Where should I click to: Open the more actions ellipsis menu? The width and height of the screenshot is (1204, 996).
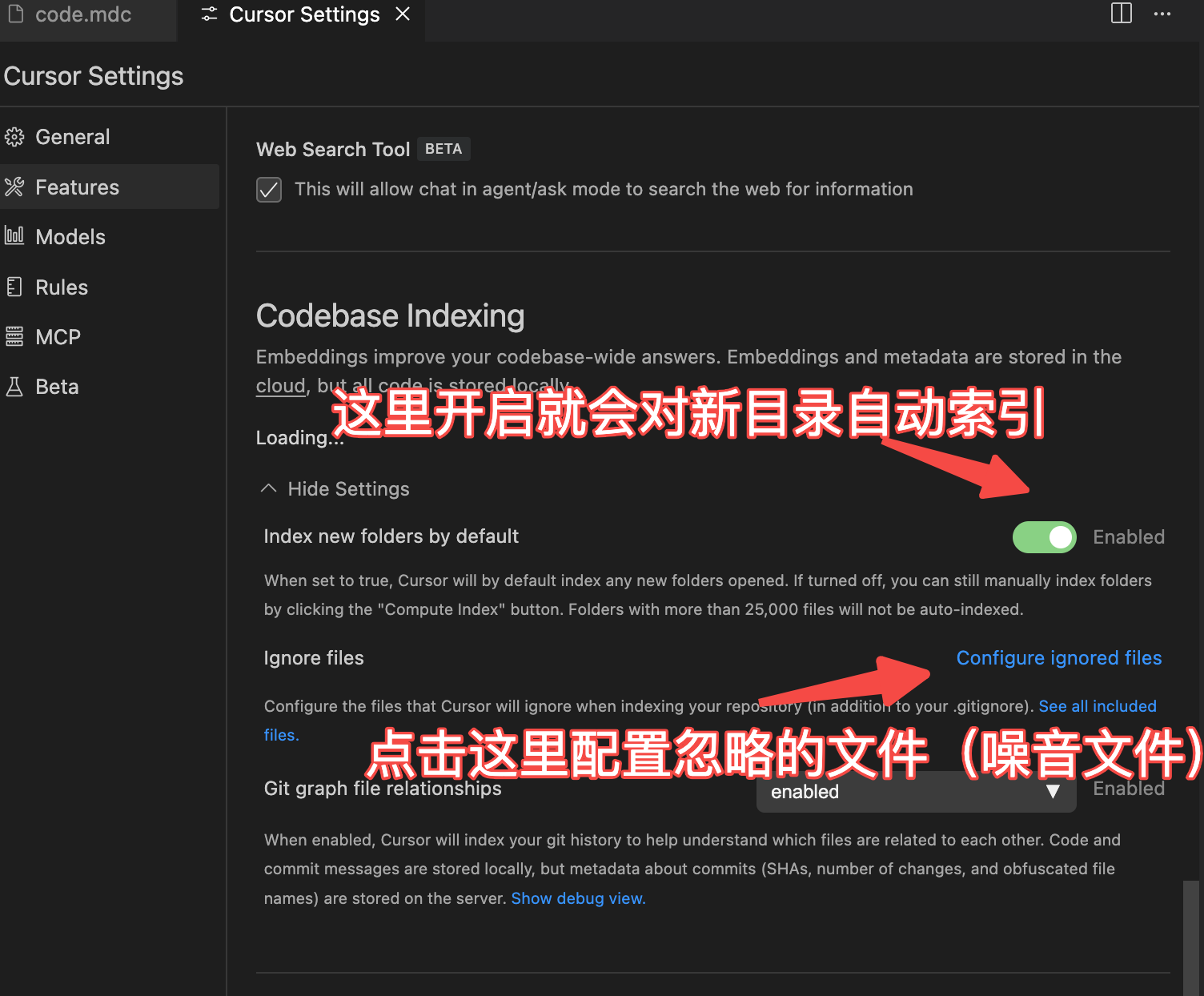pos(1162,14)
